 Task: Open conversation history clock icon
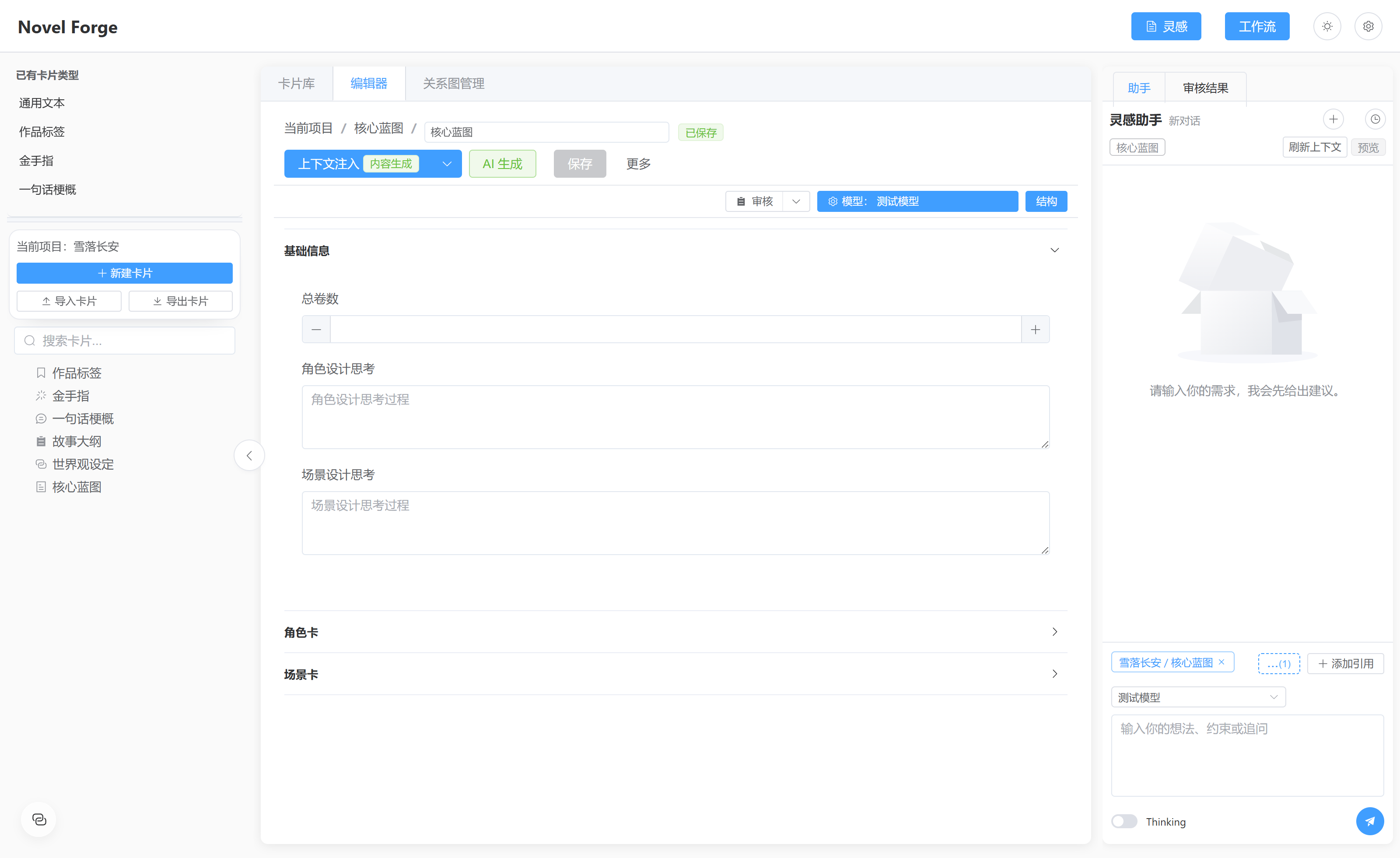tap(1375, 119)
